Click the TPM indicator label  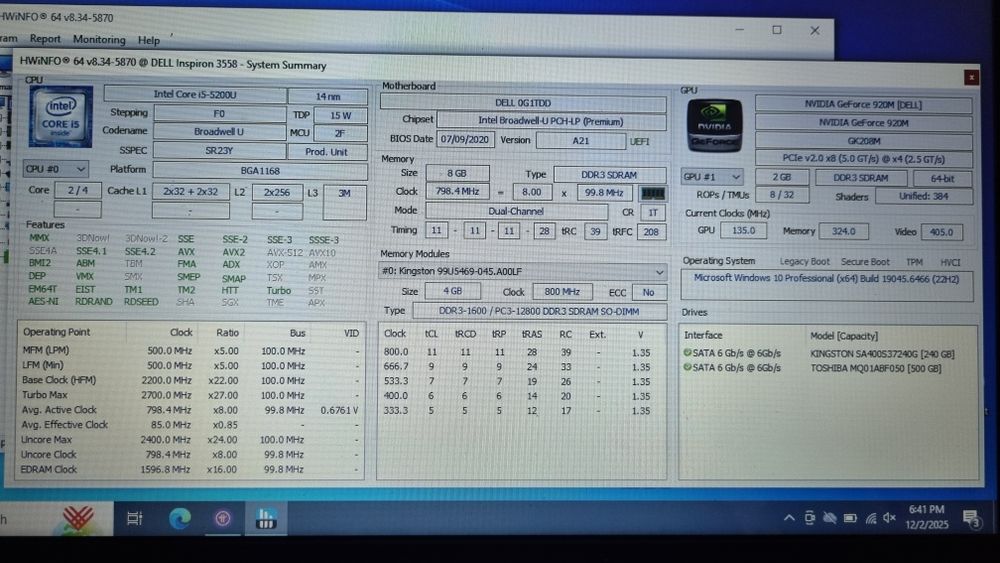(x=914, y=262)
